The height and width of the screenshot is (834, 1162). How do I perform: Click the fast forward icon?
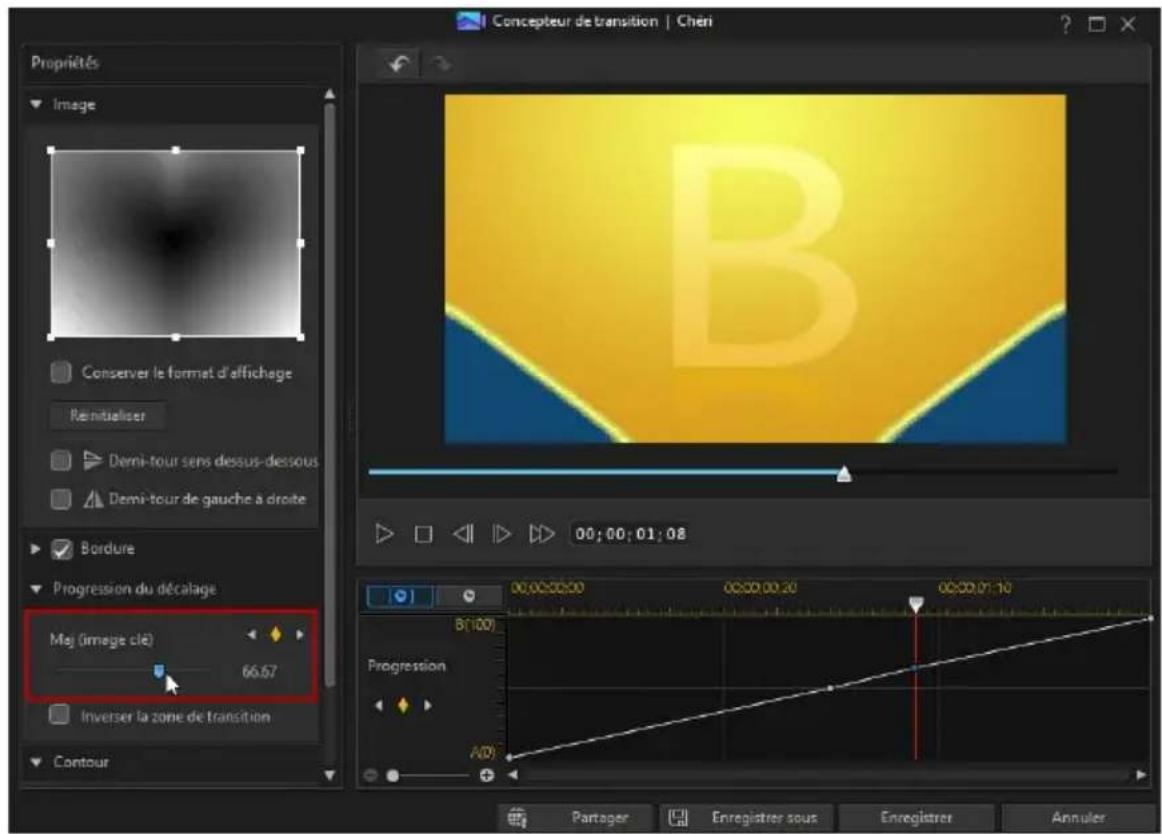tap(541, 534)
